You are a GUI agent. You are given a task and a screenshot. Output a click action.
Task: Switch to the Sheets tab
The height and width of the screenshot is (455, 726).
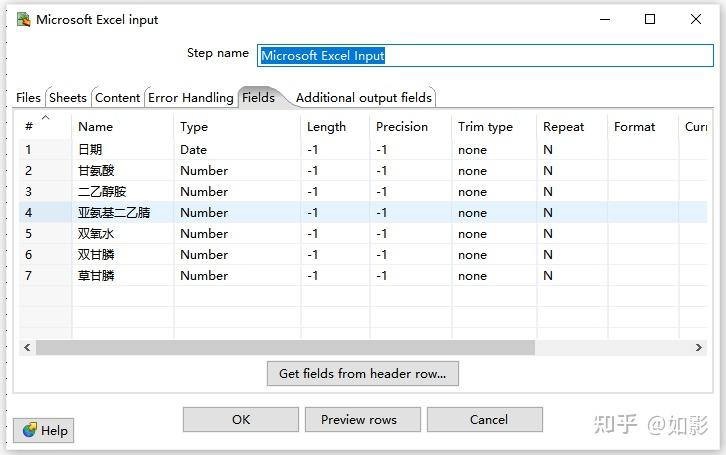(x=68, y=98)
